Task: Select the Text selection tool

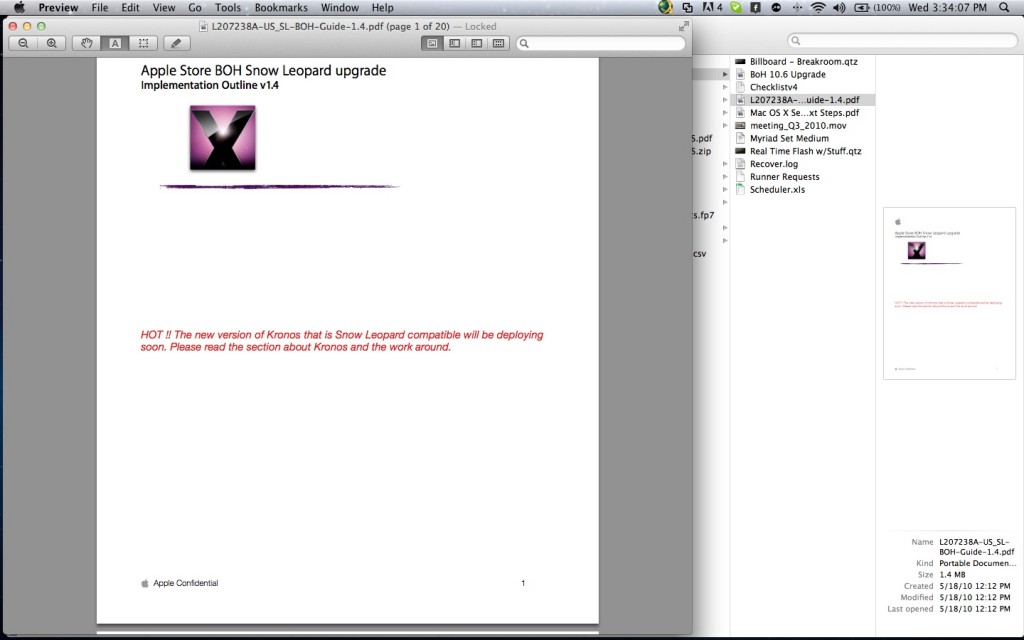Action: coord(115,43)
